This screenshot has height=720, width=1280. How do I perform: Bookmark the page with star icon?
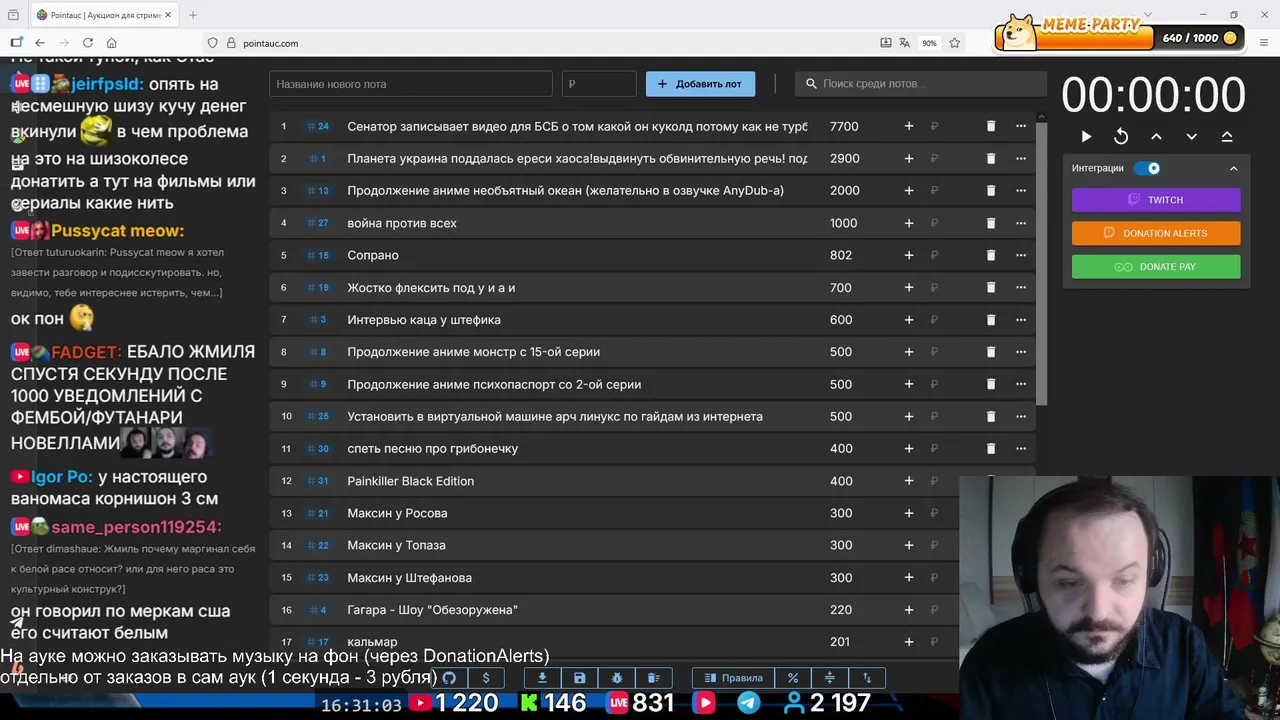click(x=955, y=43)
